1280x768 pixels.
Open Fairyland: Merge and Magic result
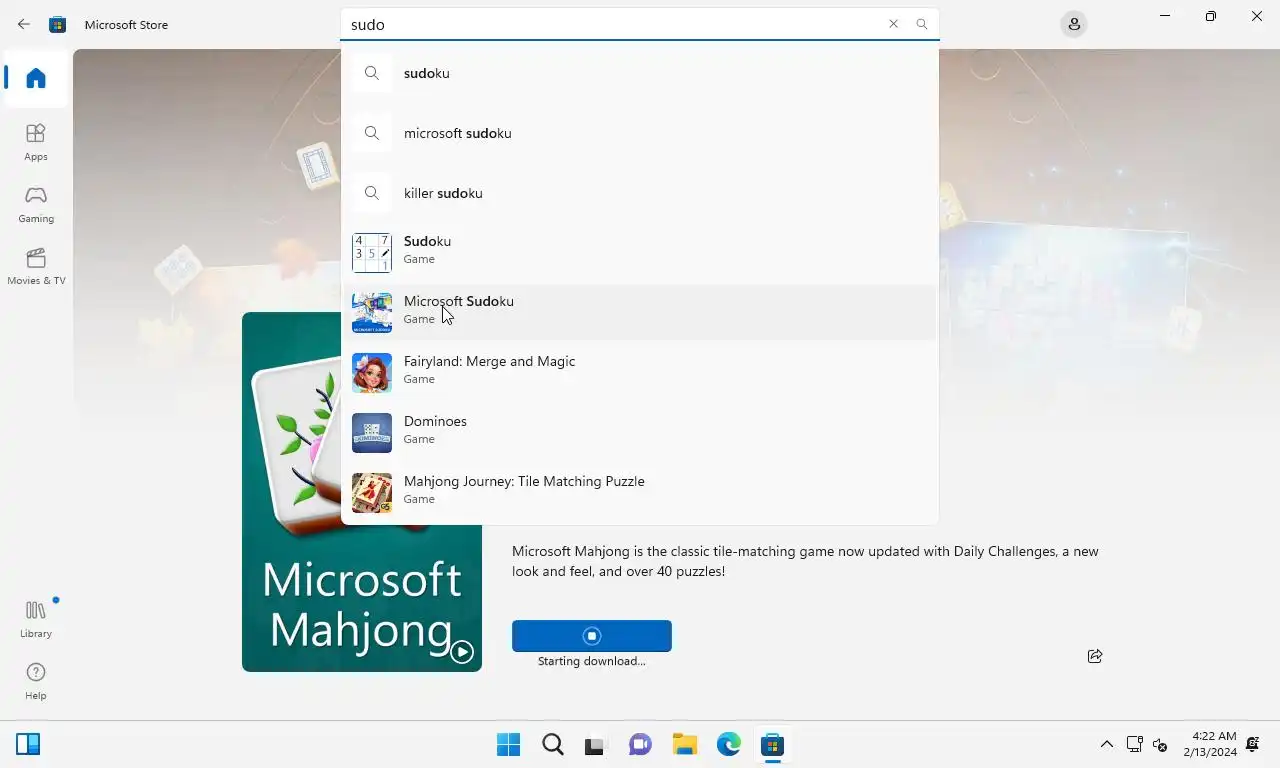pos(640,372)
